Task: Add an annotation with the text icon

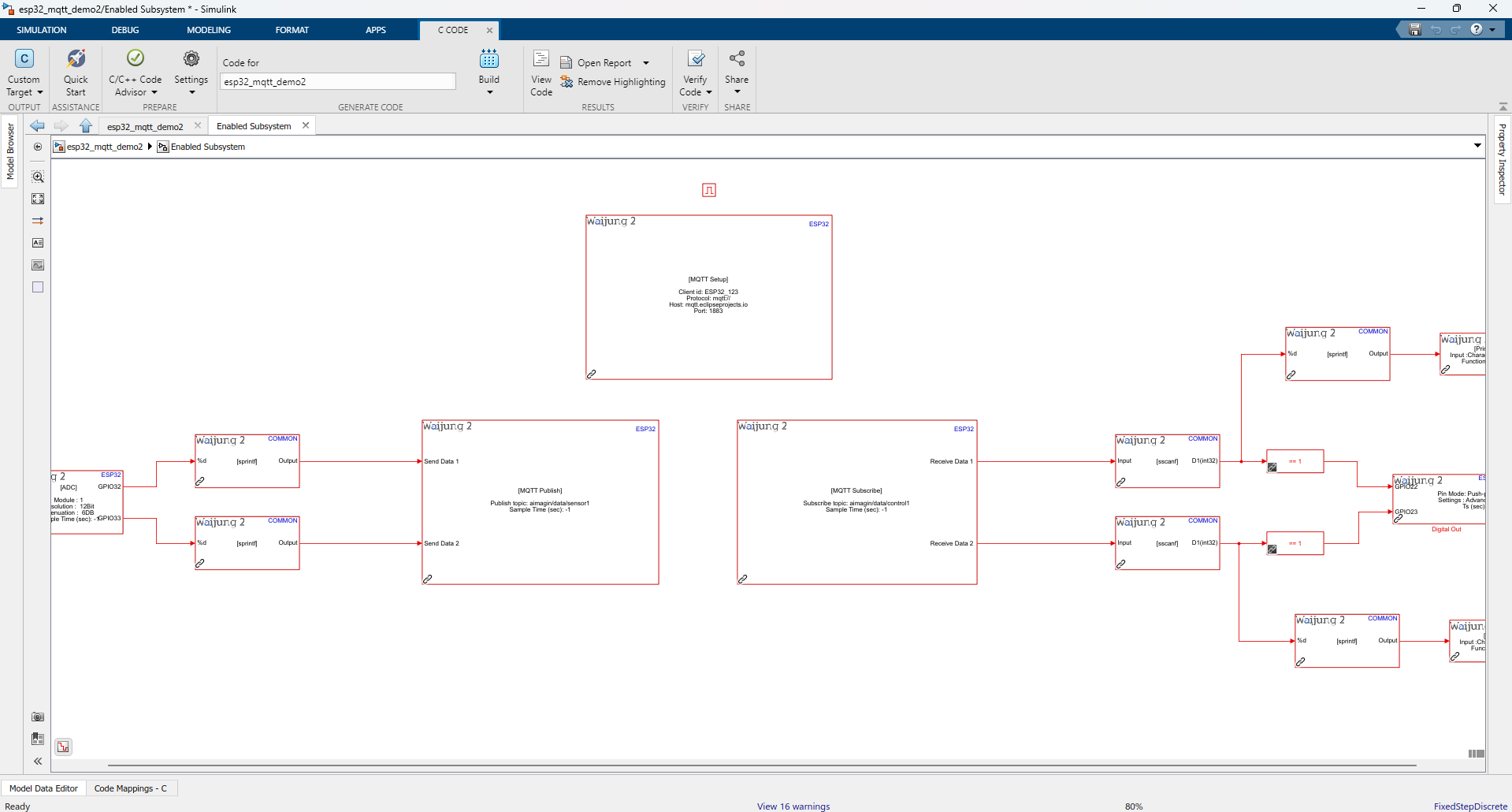Action: click(38, 243)
